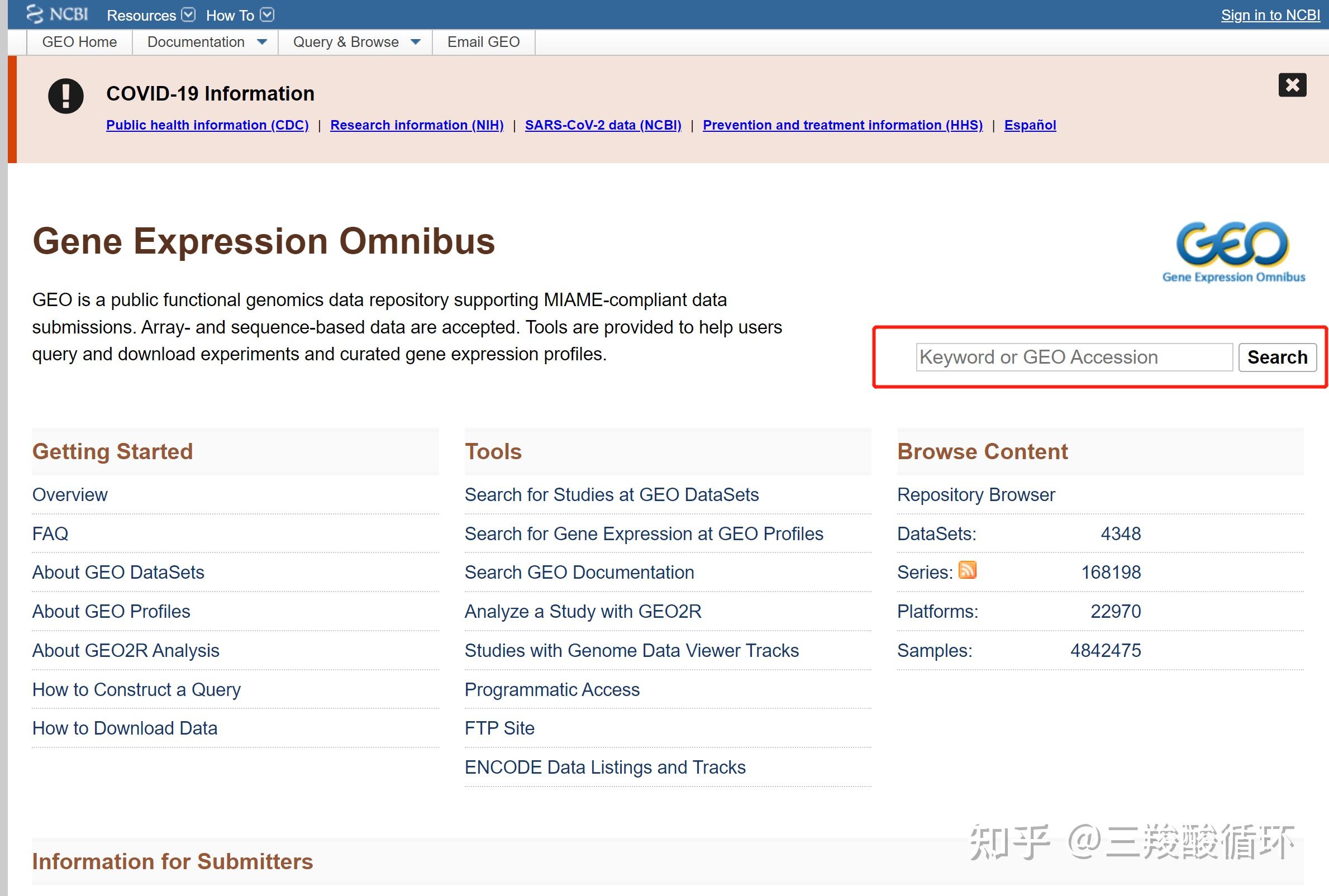The image size is (1329, 896).
Task: Open the Repository Browser link
Action: (976, 495)
